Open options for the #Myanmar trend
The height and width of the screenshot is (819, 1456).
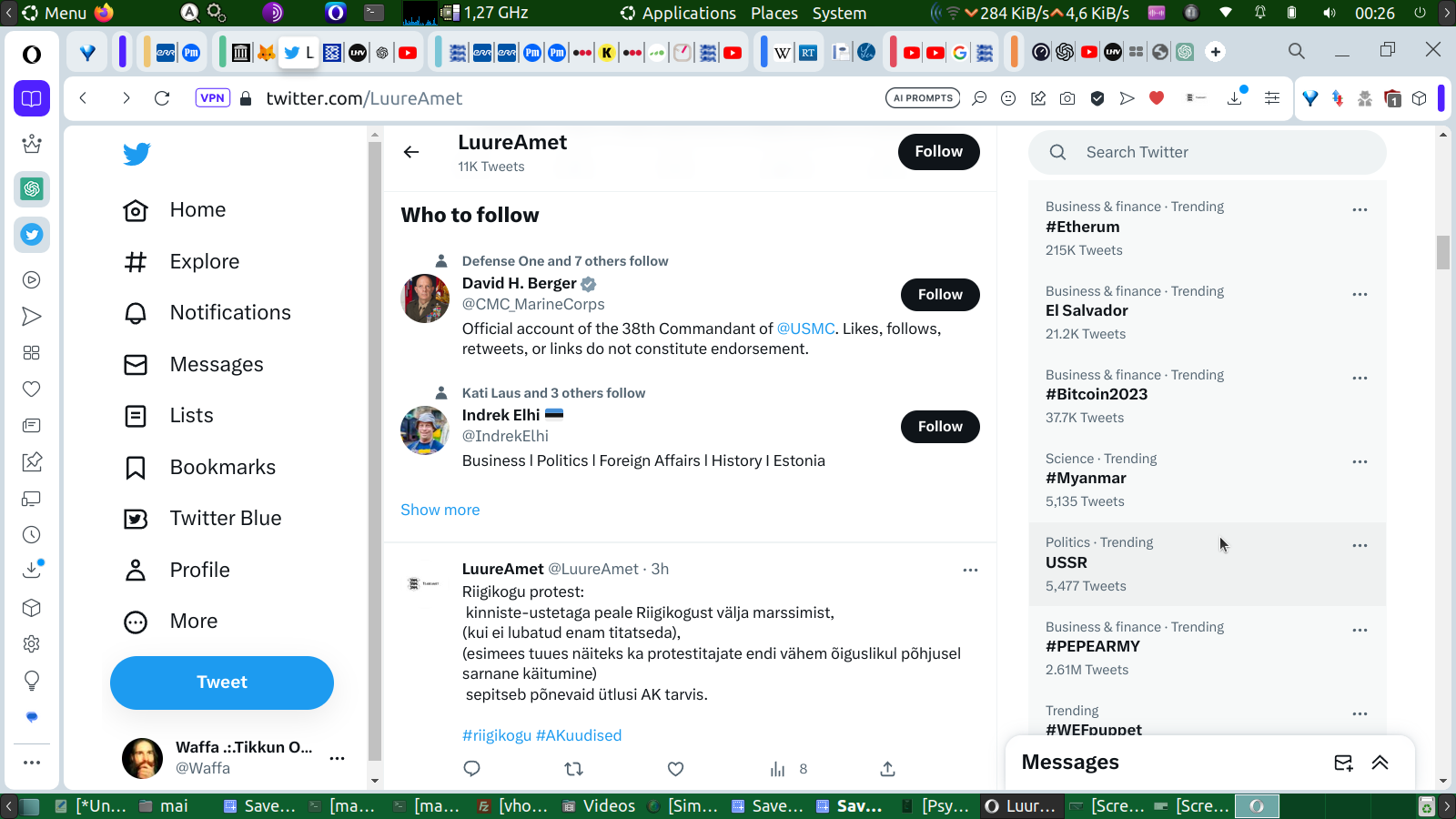click(1360, 461)
